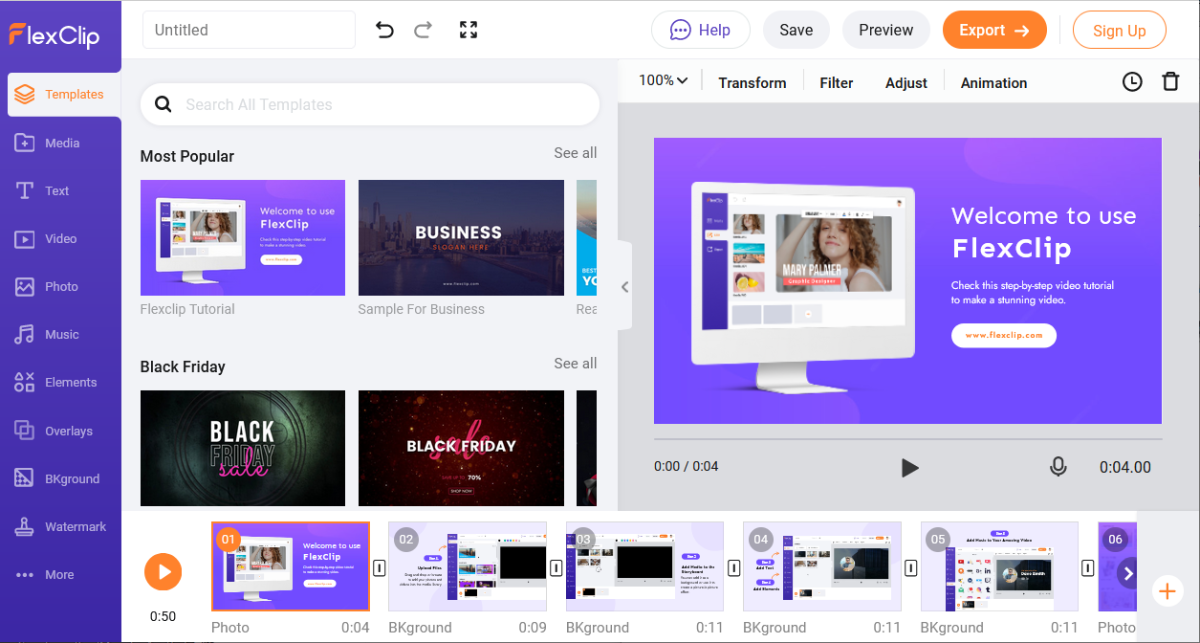The image size is (1200, 643).
Task: Open the Music sidebar tab
Action: click(61, 335)
